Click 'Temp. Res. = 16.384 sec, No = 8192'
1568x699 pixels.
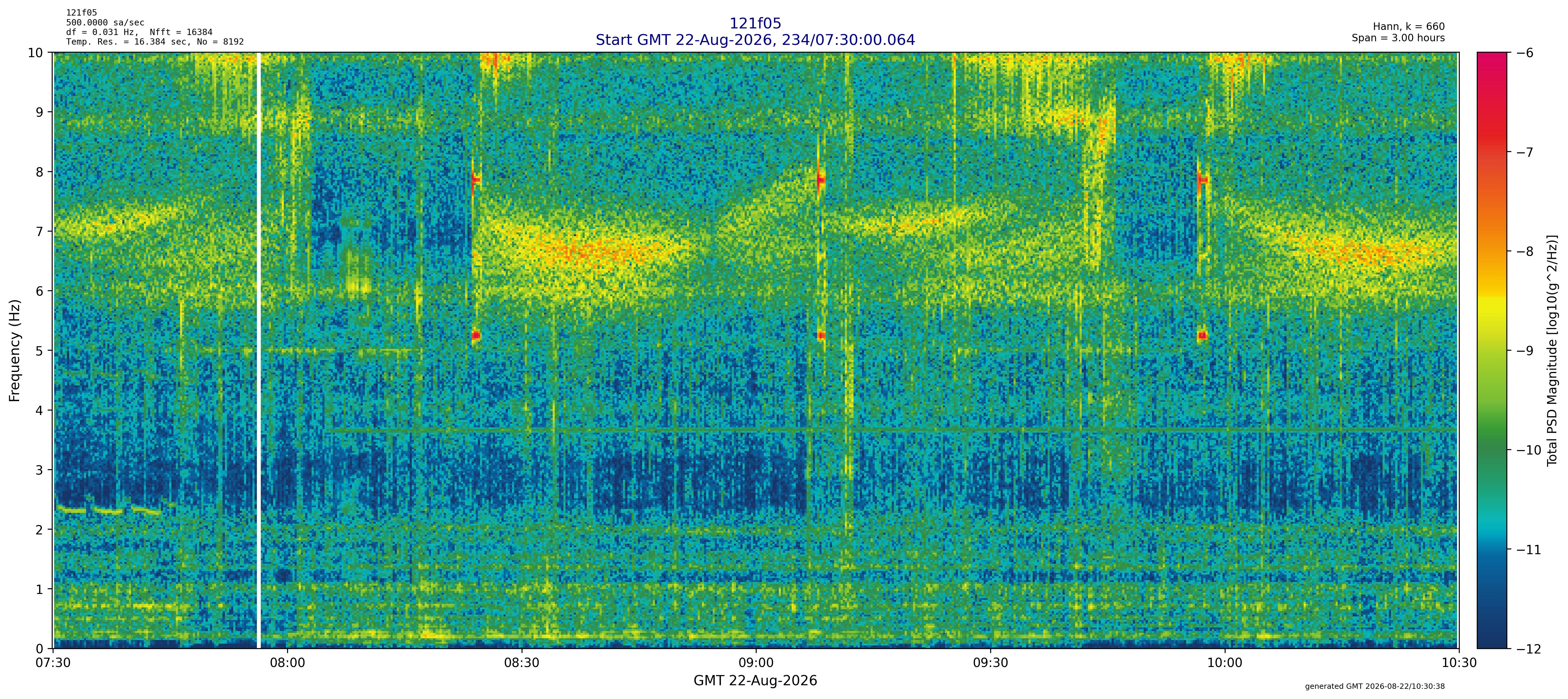click(155, 42)
